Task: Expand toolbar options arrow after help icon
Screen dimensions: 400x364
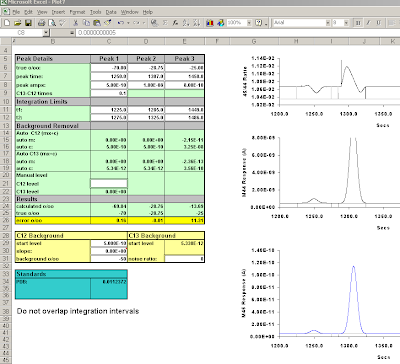Action: (266, 23)
